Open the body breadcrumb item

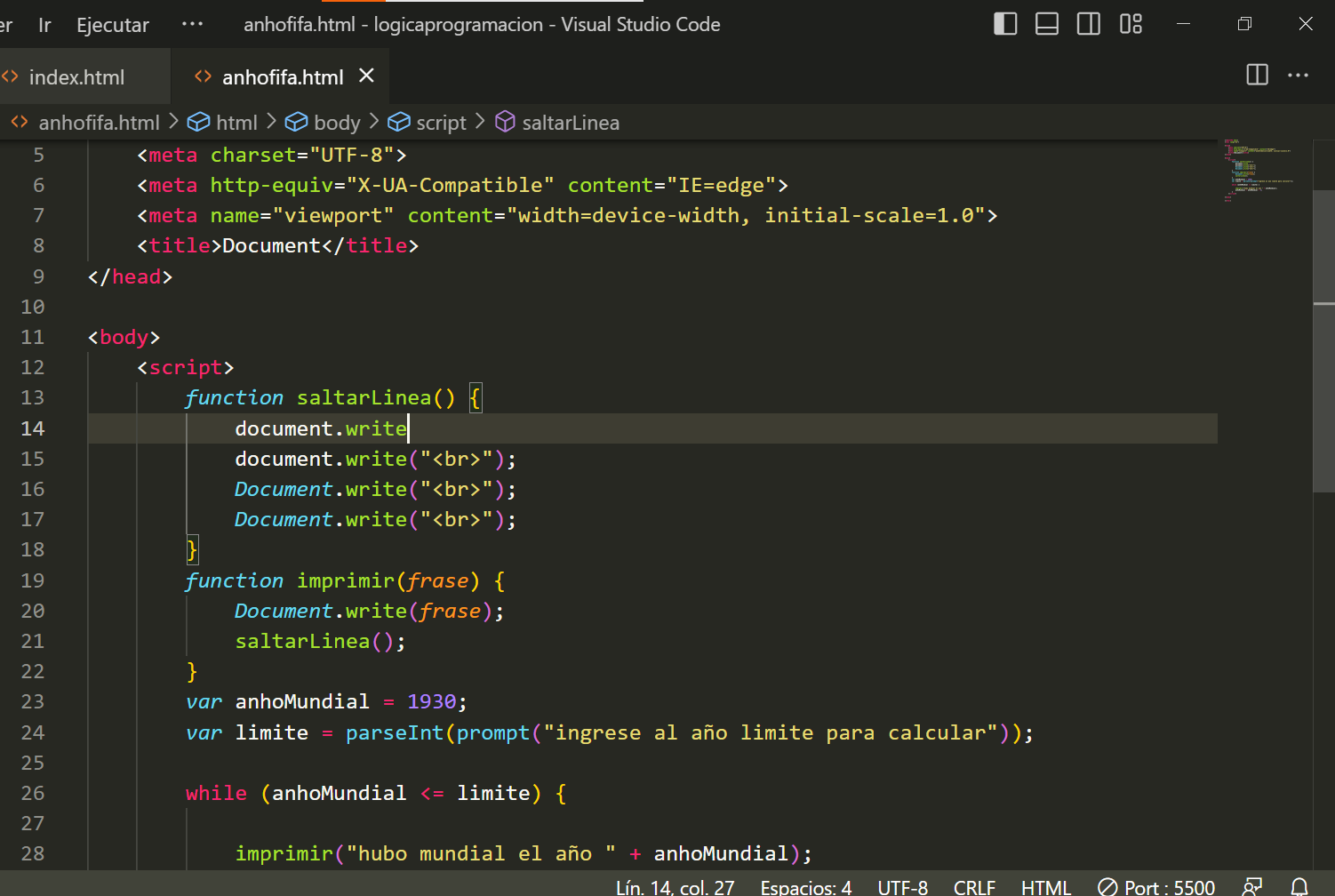tap(337, 123)
